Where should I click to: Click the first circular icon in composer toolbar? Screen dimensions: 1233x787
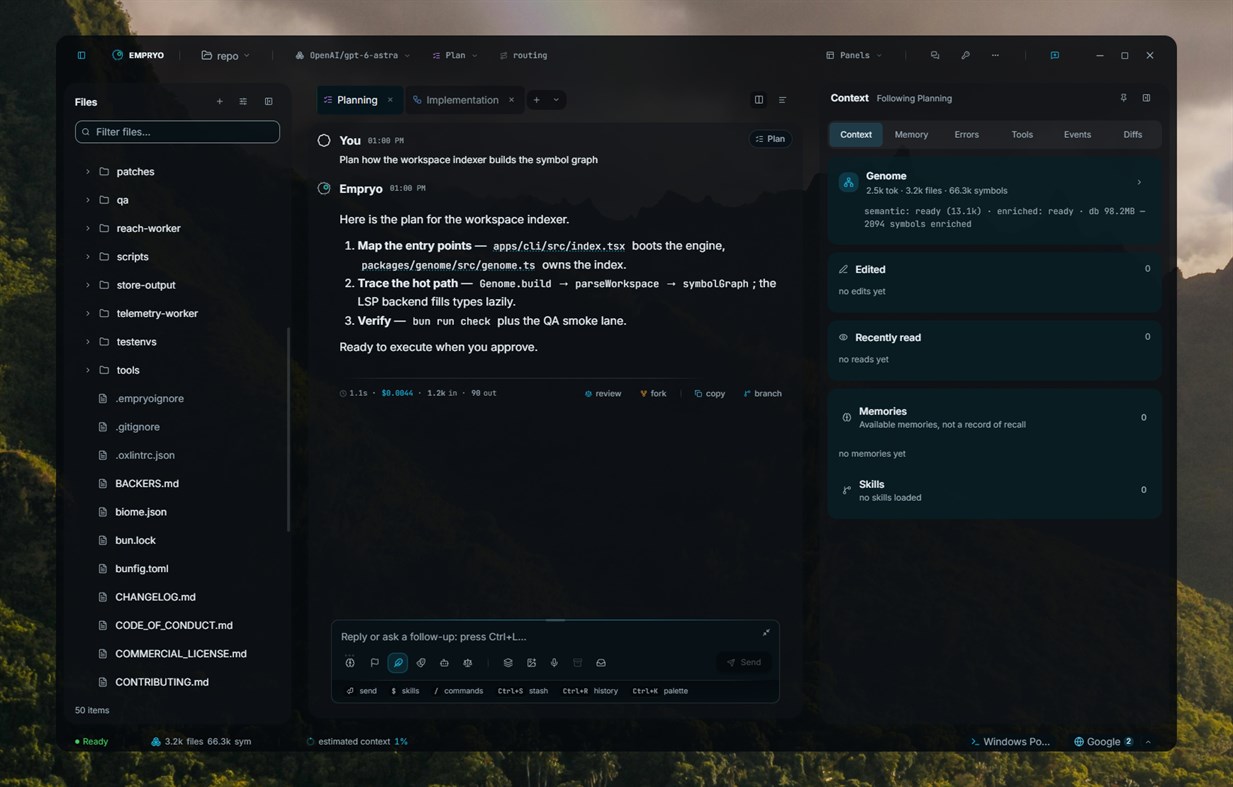point(350,662)
